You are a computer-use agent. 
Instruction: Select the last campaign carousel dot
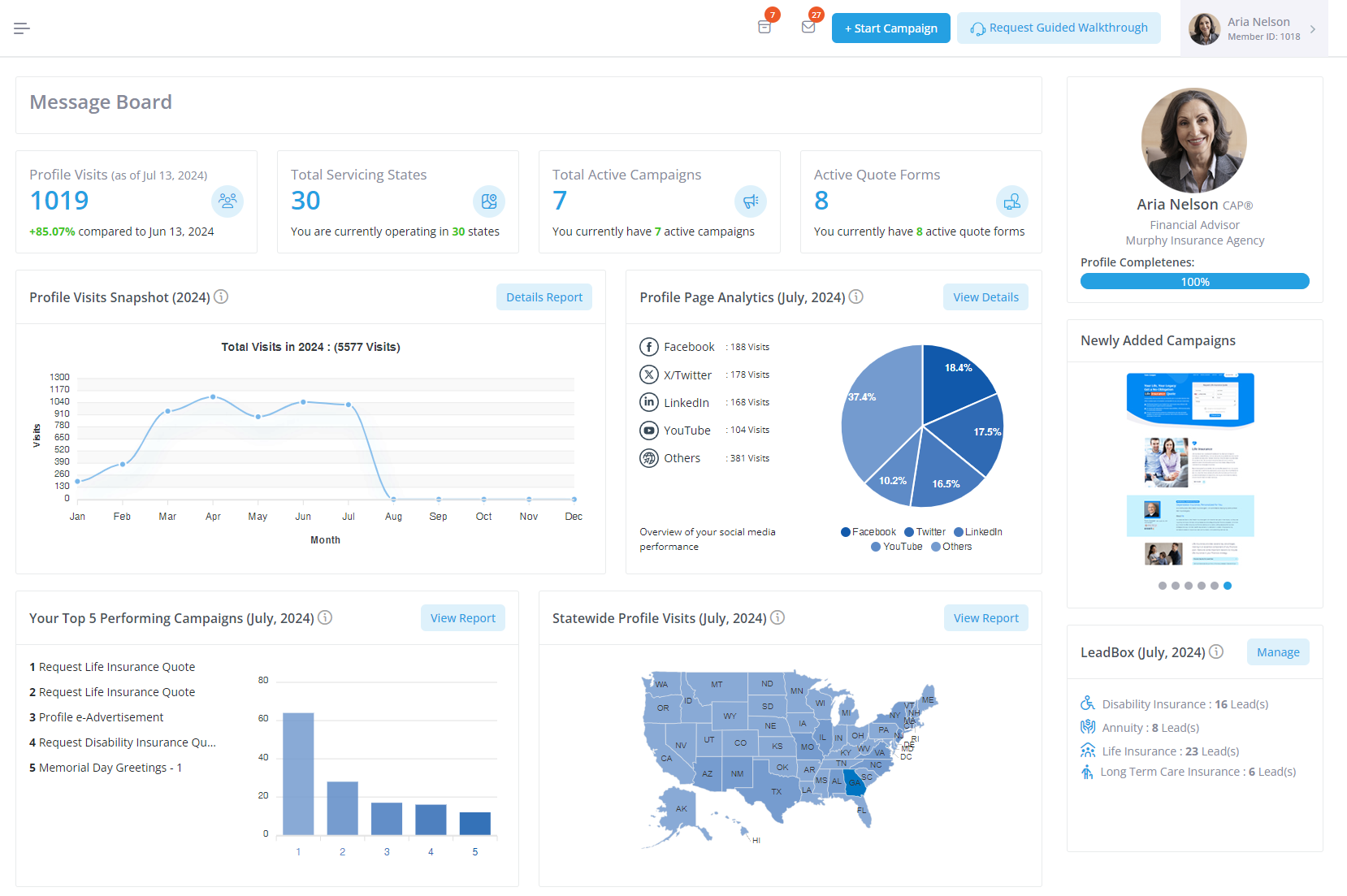[1228, 586]
